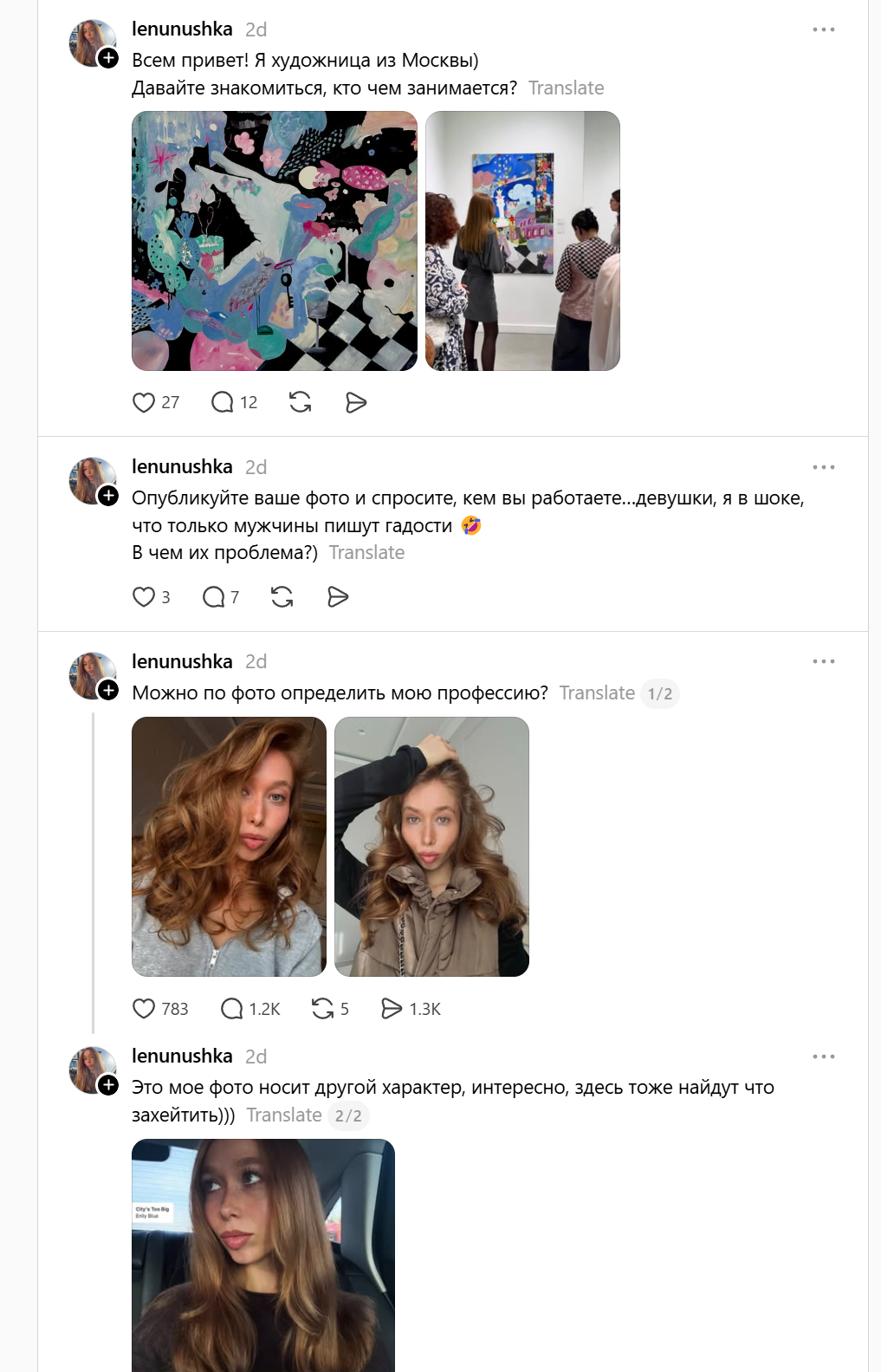This screenshot has height=1372, width=881.
Task: Like the post with 783 likes
Action: 144,1009
